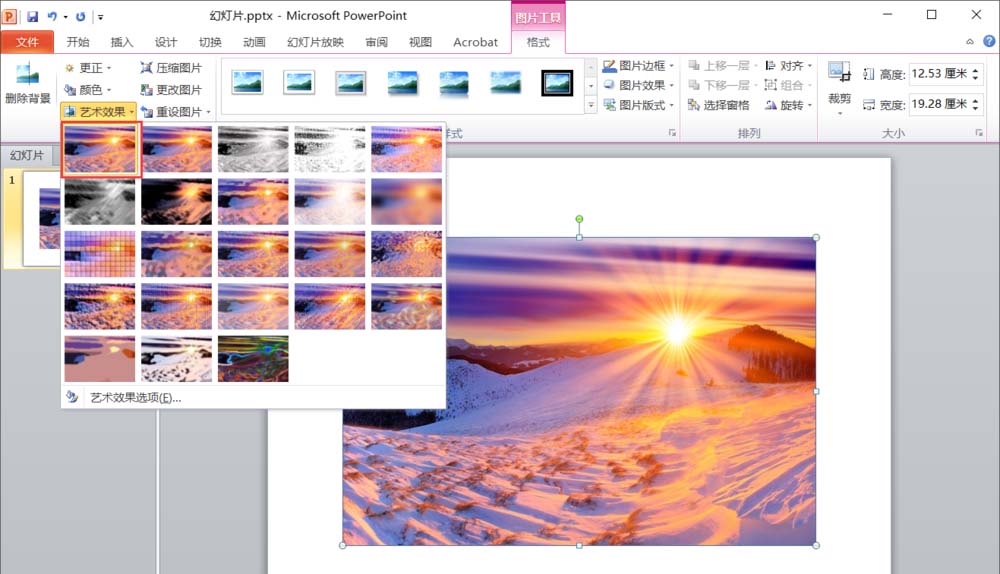Screen dimensions: 1000x574
Task: Click the green rotation handle above the picture
Action: (579, 219)
